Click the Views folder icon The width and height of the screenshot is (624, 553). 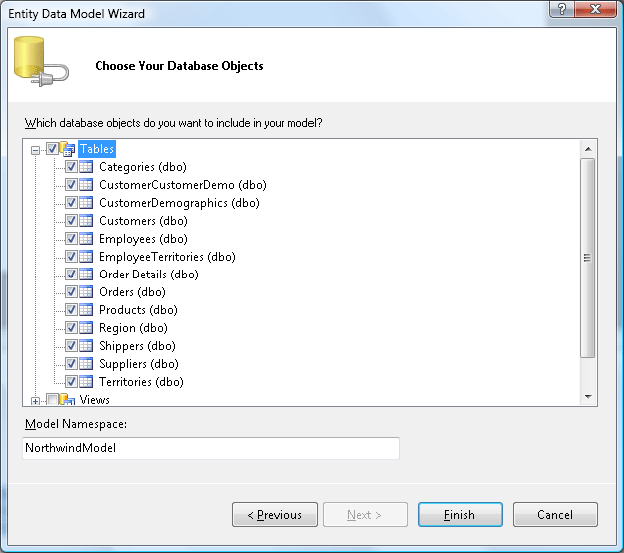click(x=67, y=399)
